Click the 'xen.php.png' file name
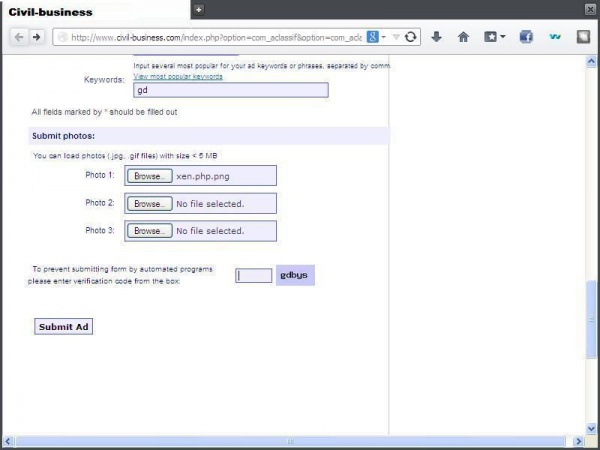 [203, 176]
